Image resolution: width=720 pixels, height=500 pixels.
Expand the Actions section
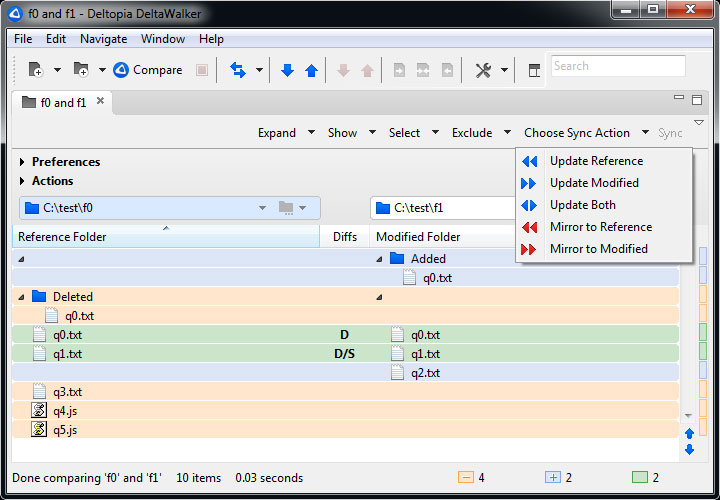coord(22,181)
